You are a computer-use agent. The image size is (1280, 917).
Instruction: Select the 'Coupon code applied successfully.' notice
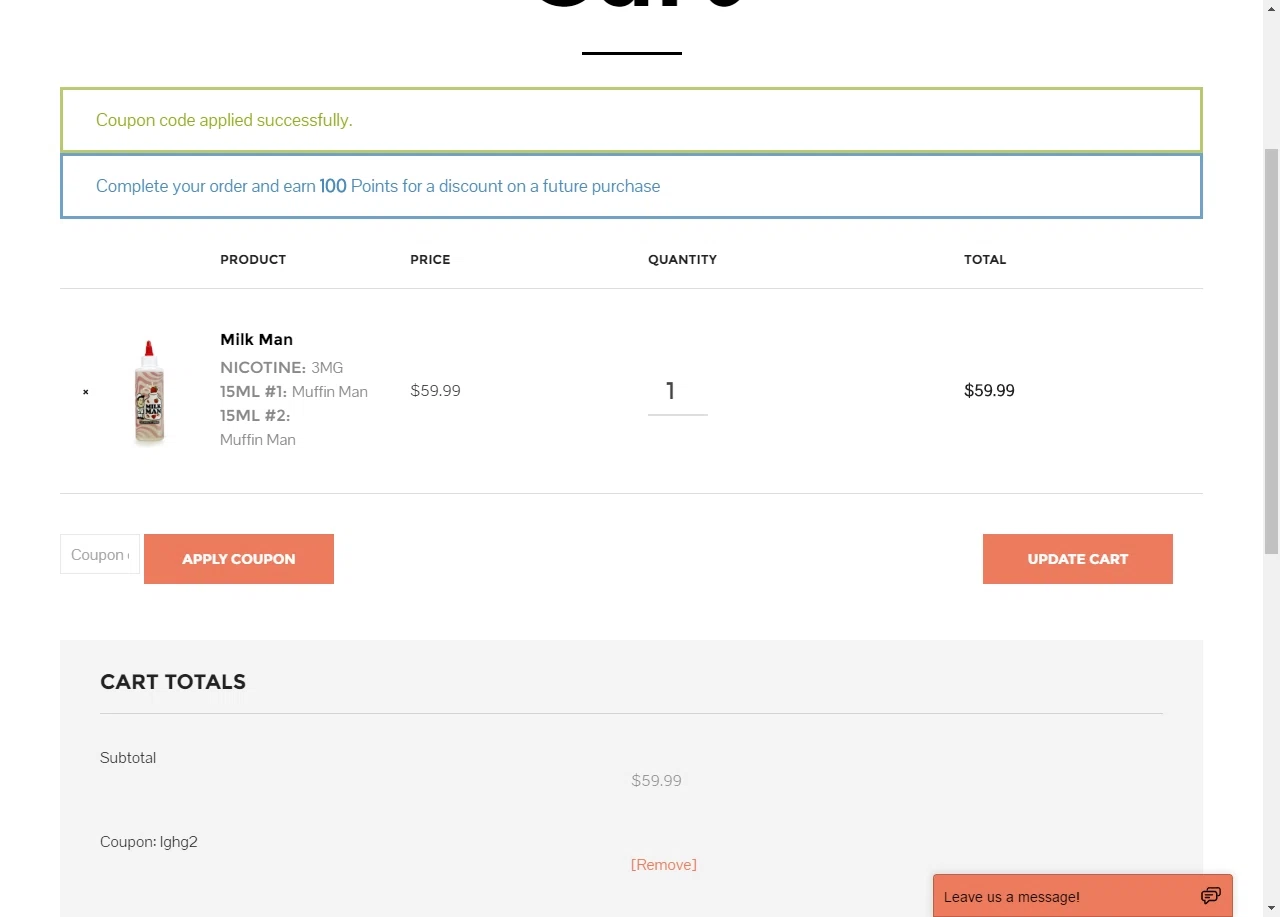[631, 120]
